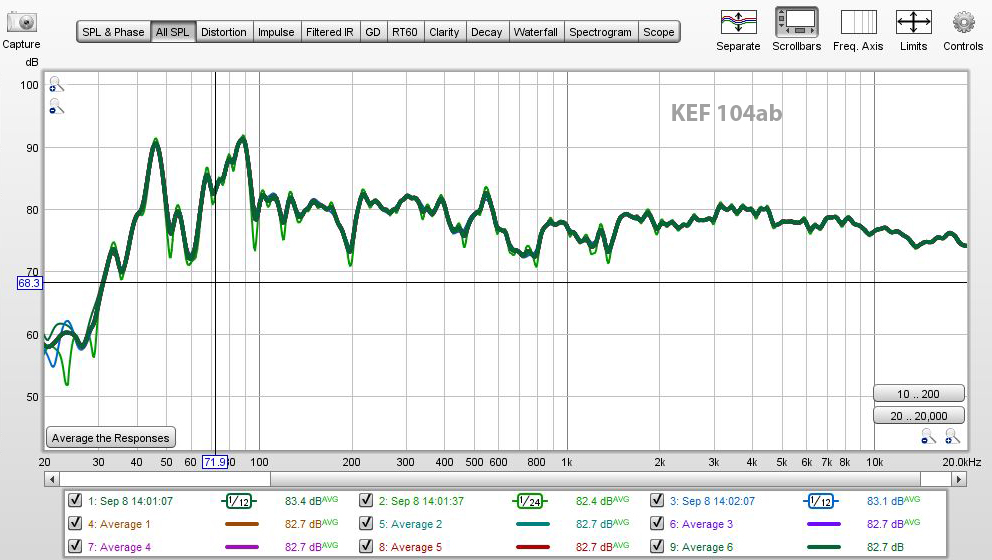Uncheck measurement 3: Sep 8 14:02:07
This screenshot has height=560, width=992.
[657, 500]
